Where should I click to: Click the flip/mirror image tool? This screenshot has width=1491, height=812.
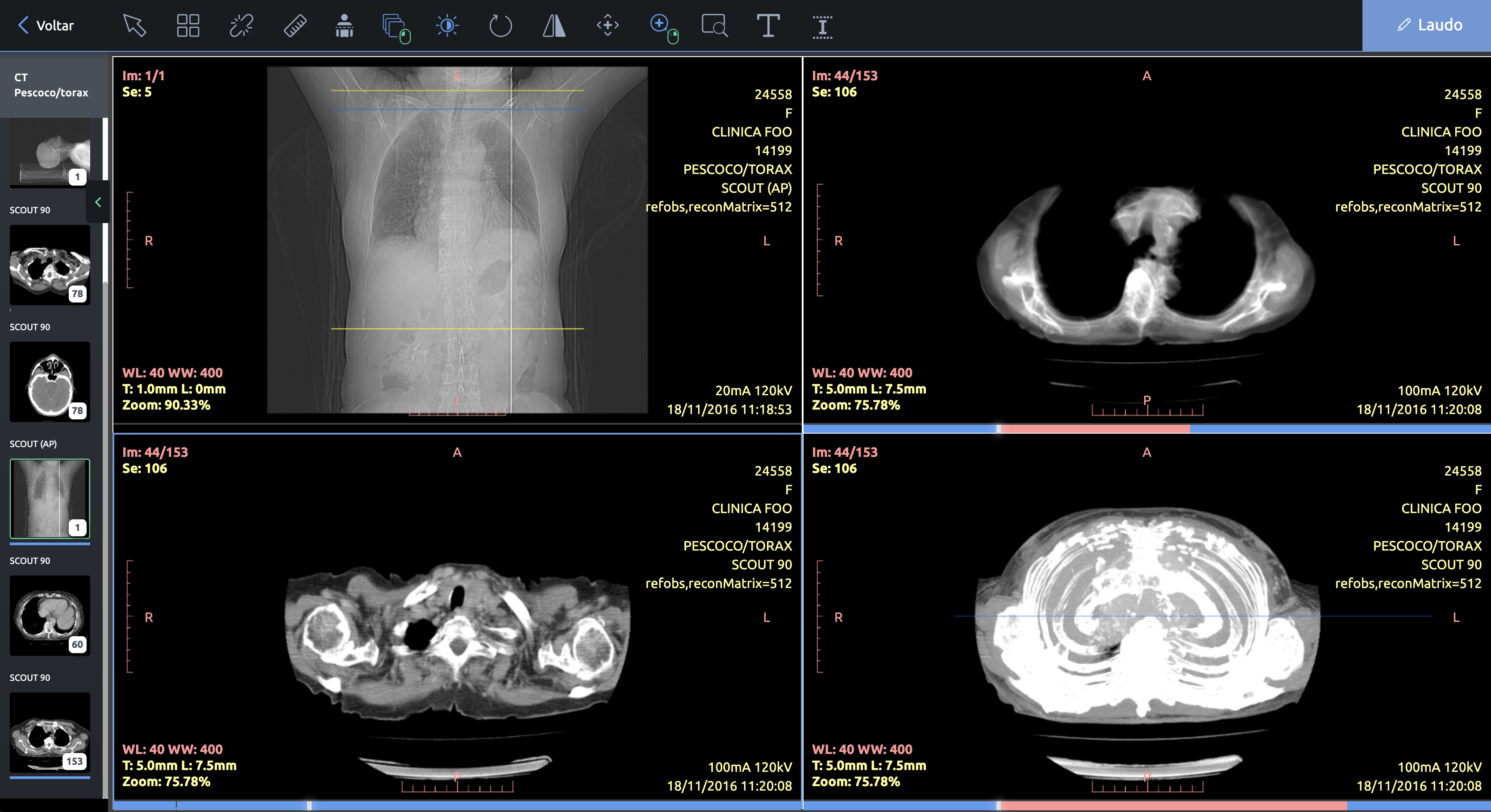pos(554,25)
